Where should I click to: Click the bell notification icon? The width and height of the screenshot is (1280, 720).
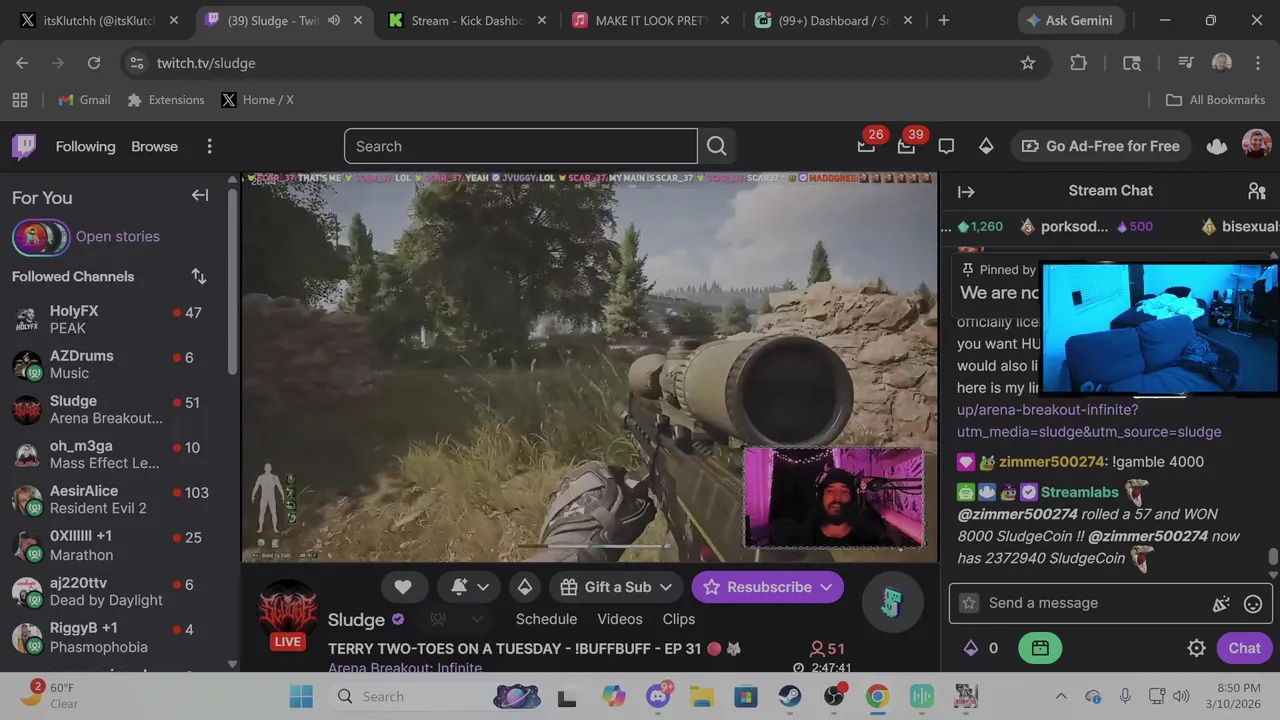coord(460,587)
